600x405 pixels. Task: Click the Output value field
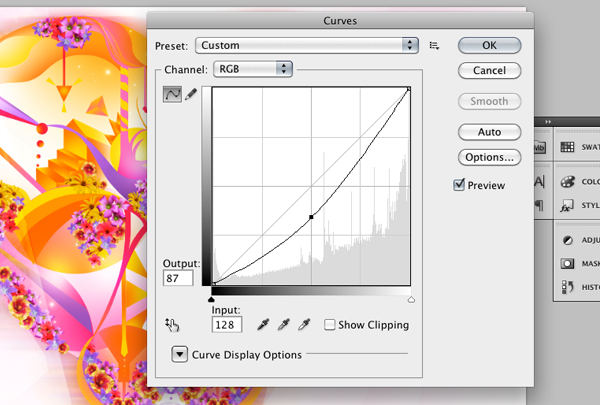pos(178,278)
